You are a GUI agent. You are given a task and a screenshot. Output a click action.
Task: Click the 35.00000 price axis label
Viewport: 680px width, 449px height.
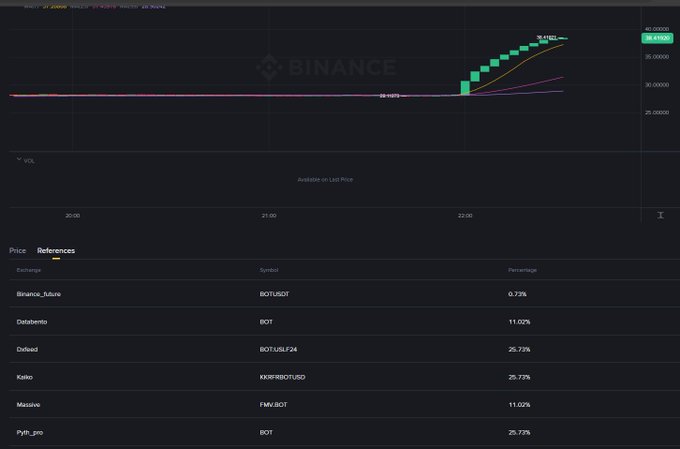click(657, 57)
